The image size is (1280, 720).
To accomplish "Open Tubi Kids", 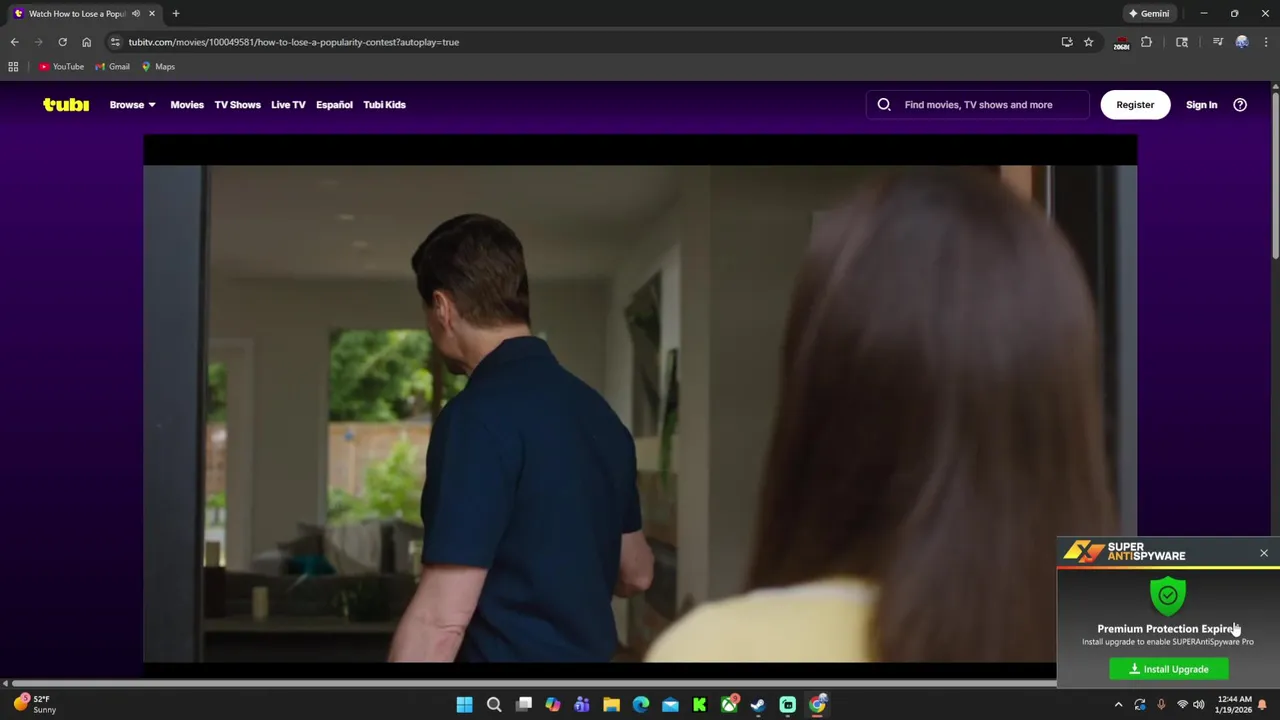I will coord(384,104).
